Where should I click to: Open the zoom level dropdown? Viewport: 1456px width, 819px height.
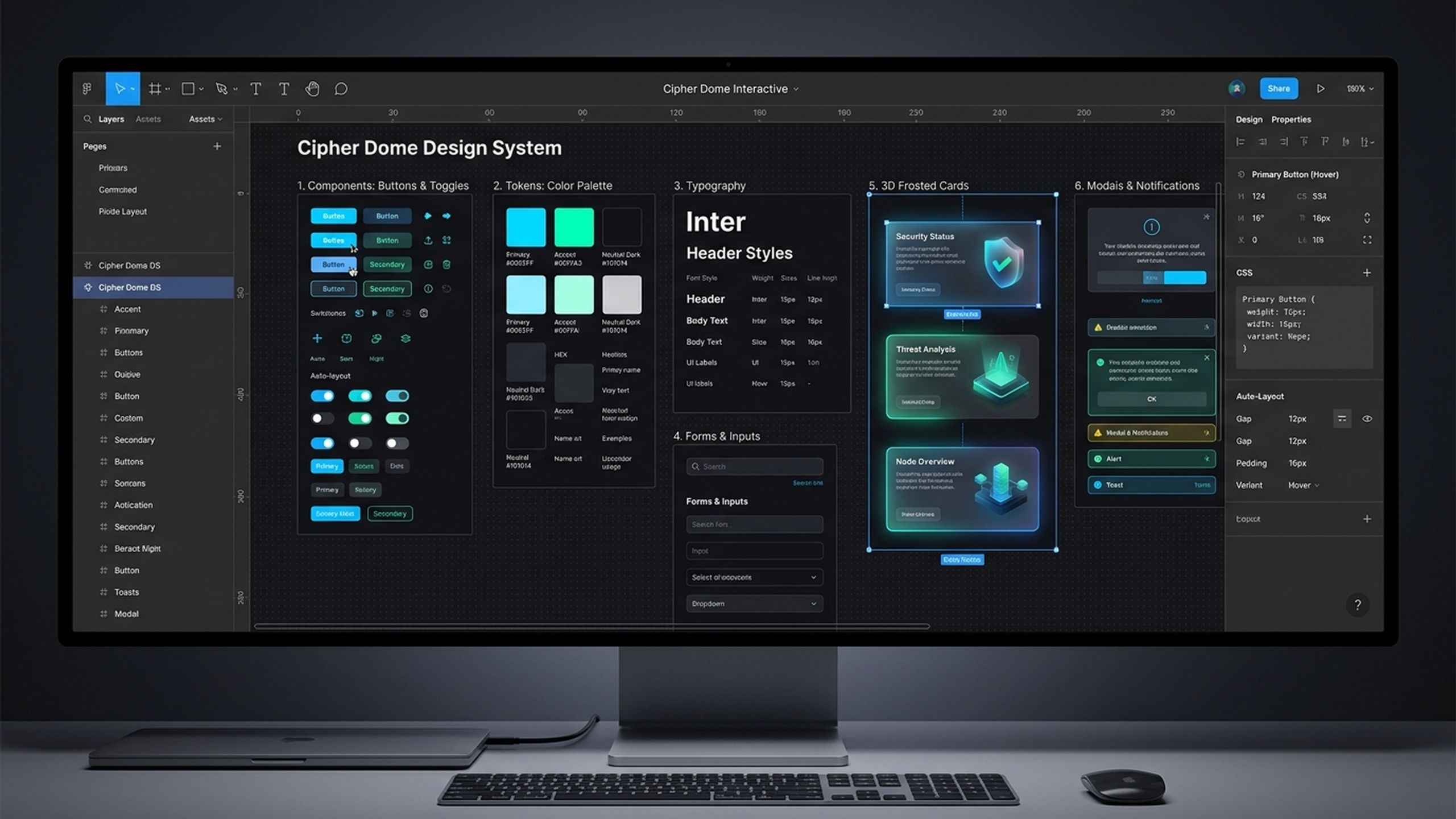pyautogui.click(x=1360, y=89)
